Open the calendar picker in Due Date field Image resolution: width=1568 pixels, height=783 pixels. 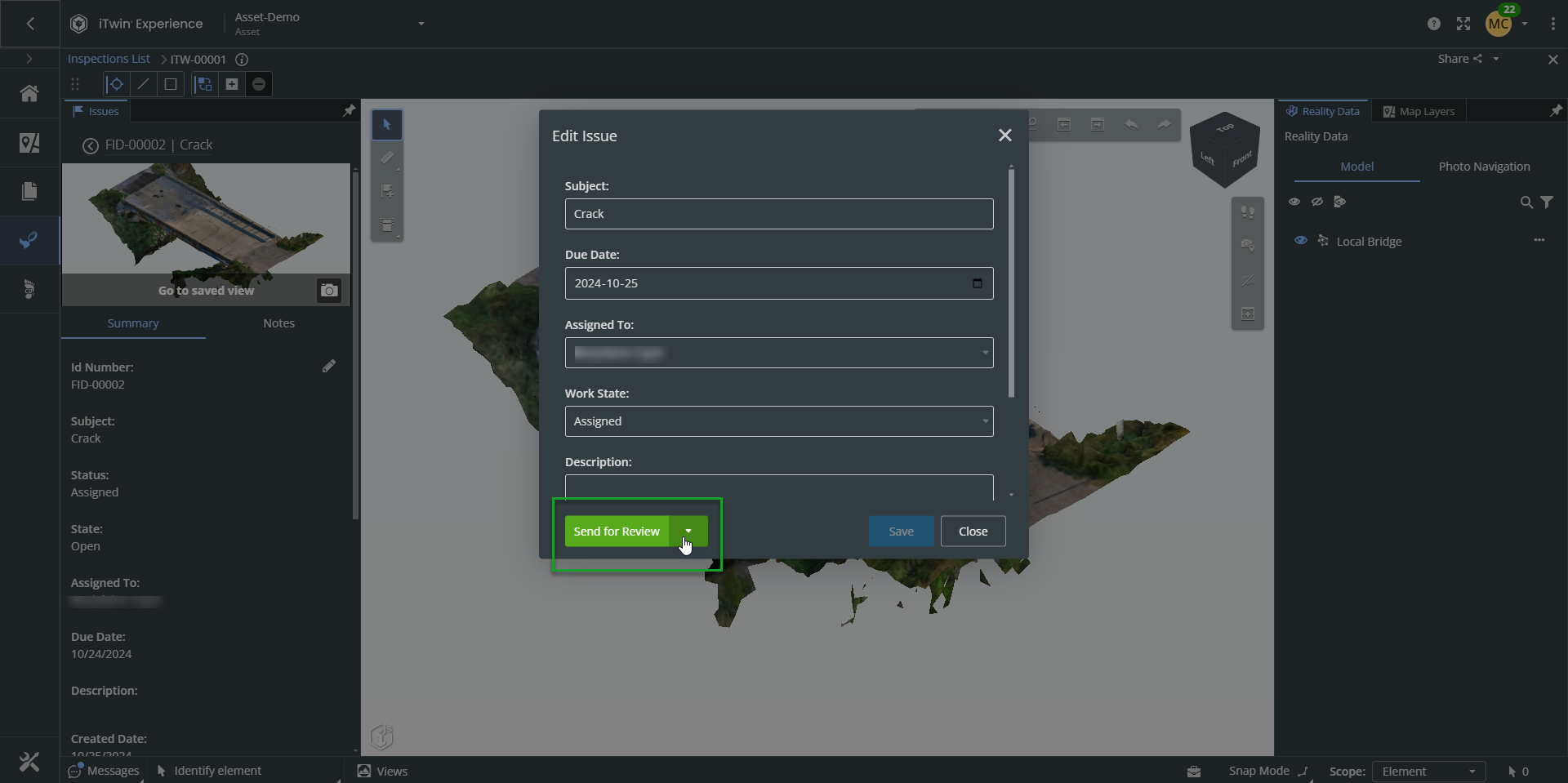tap(977, 283)
